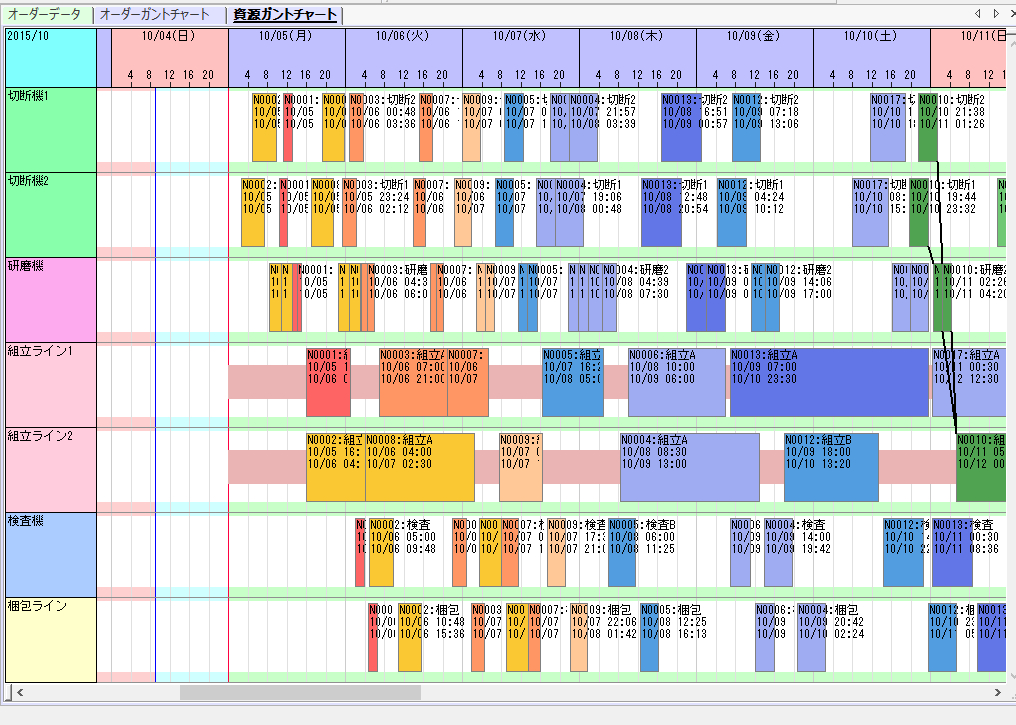Select the 検査機 resource row header

(x=51, y=555)
